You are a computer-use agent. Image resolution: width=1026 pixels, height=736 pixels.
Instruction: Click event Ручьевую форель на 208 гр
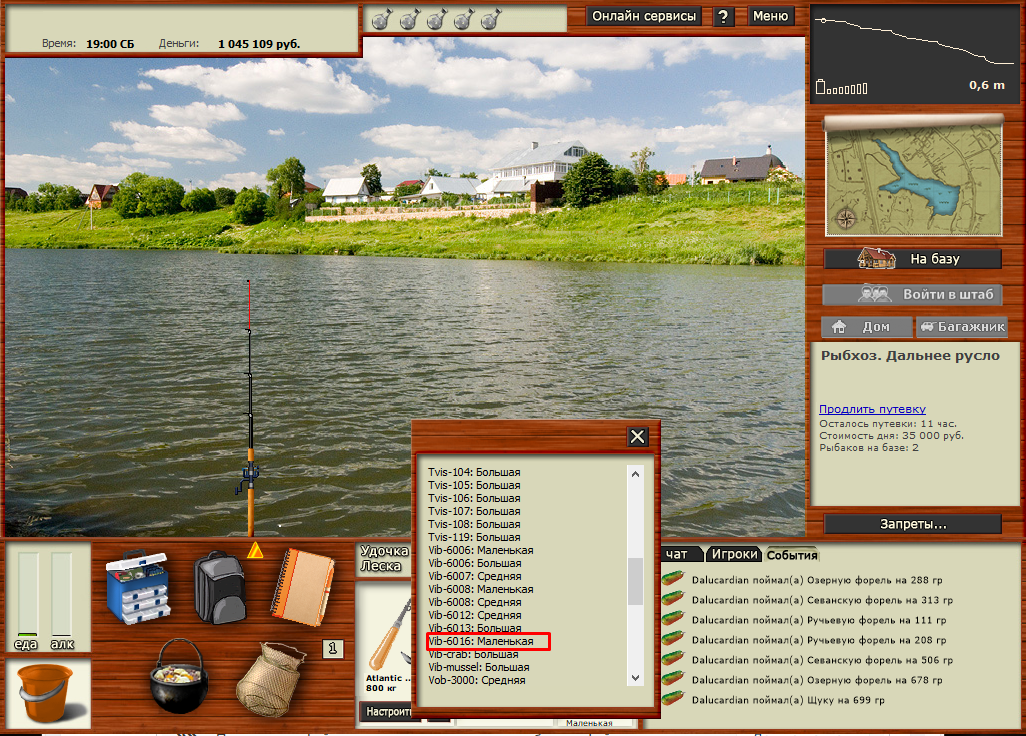tap(819, 640)
